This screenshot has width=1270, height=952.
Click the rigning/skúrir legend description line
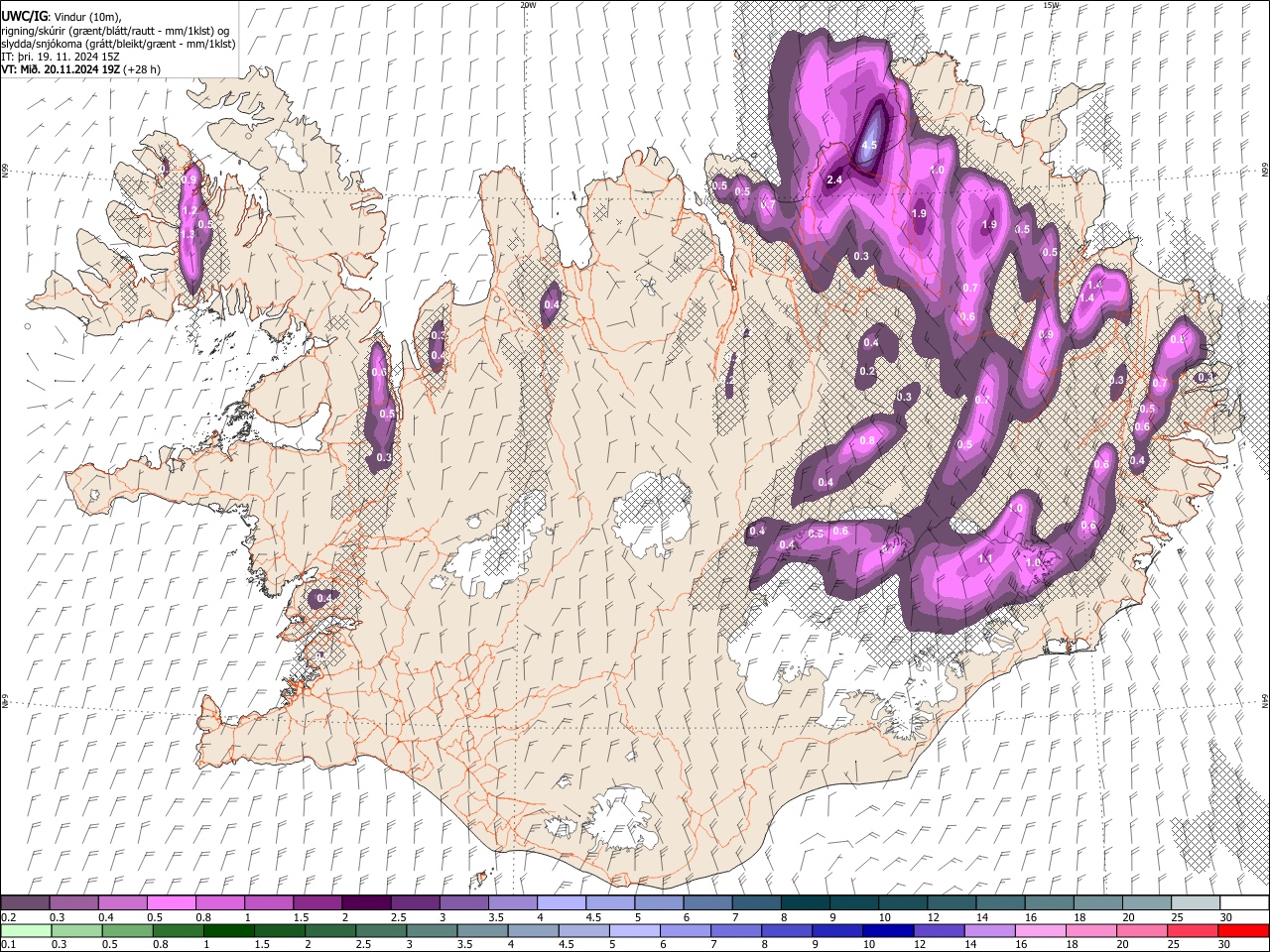point(114,31)
